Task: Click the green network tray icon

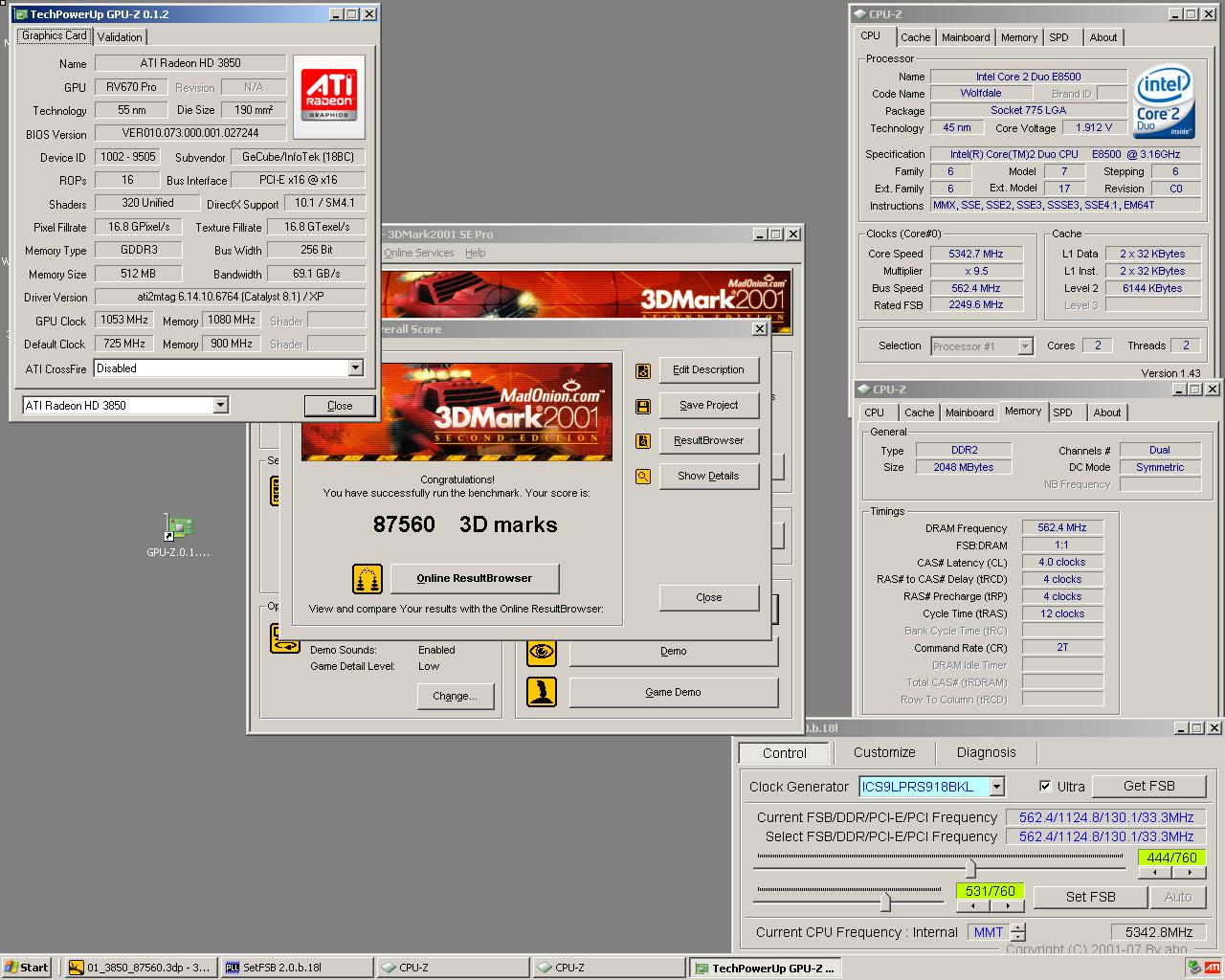Action: coord(1194,968)
